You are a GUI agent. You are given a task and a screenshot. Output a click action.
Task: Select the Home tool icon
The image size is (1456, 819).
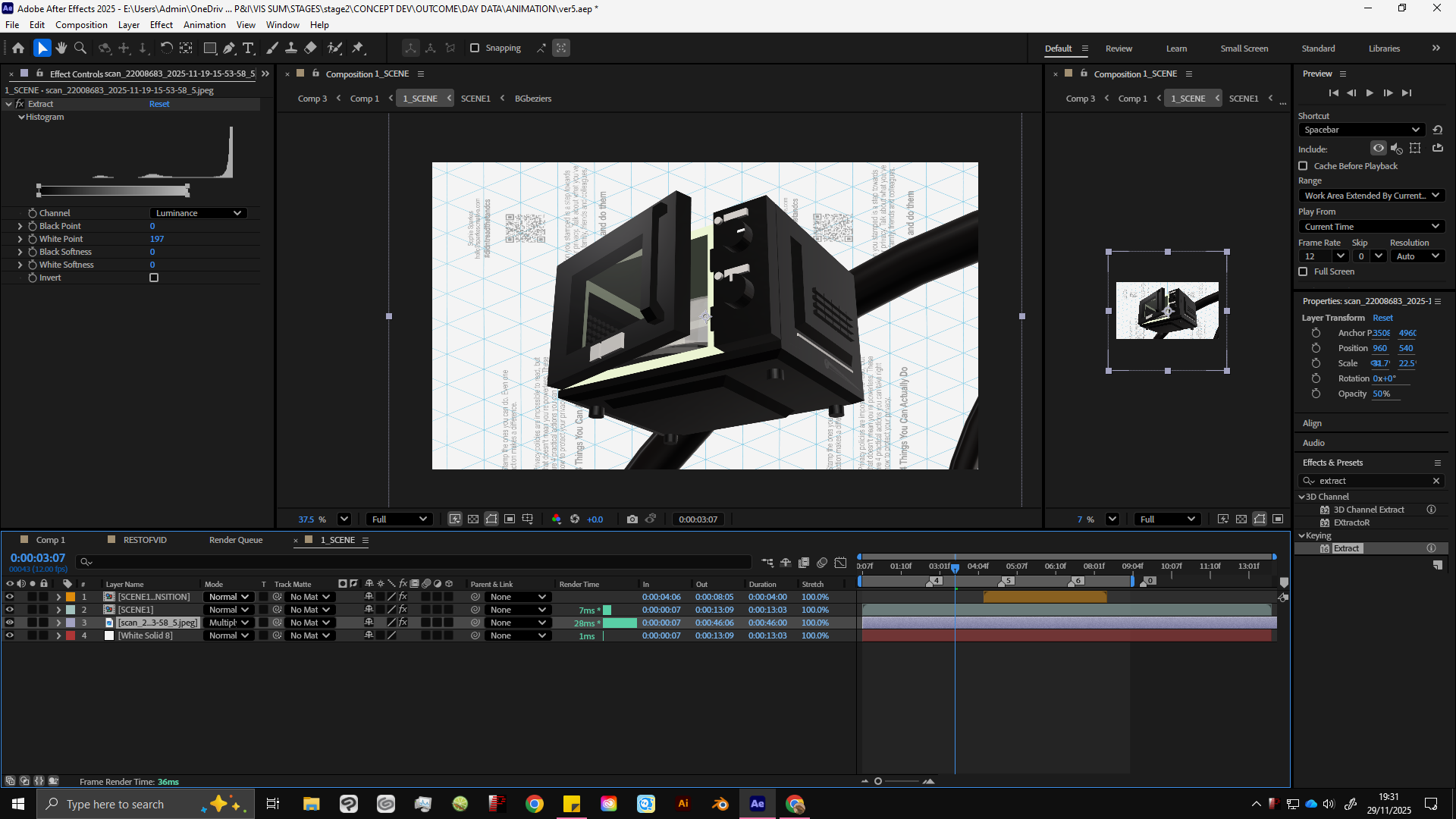click(18, 48)
